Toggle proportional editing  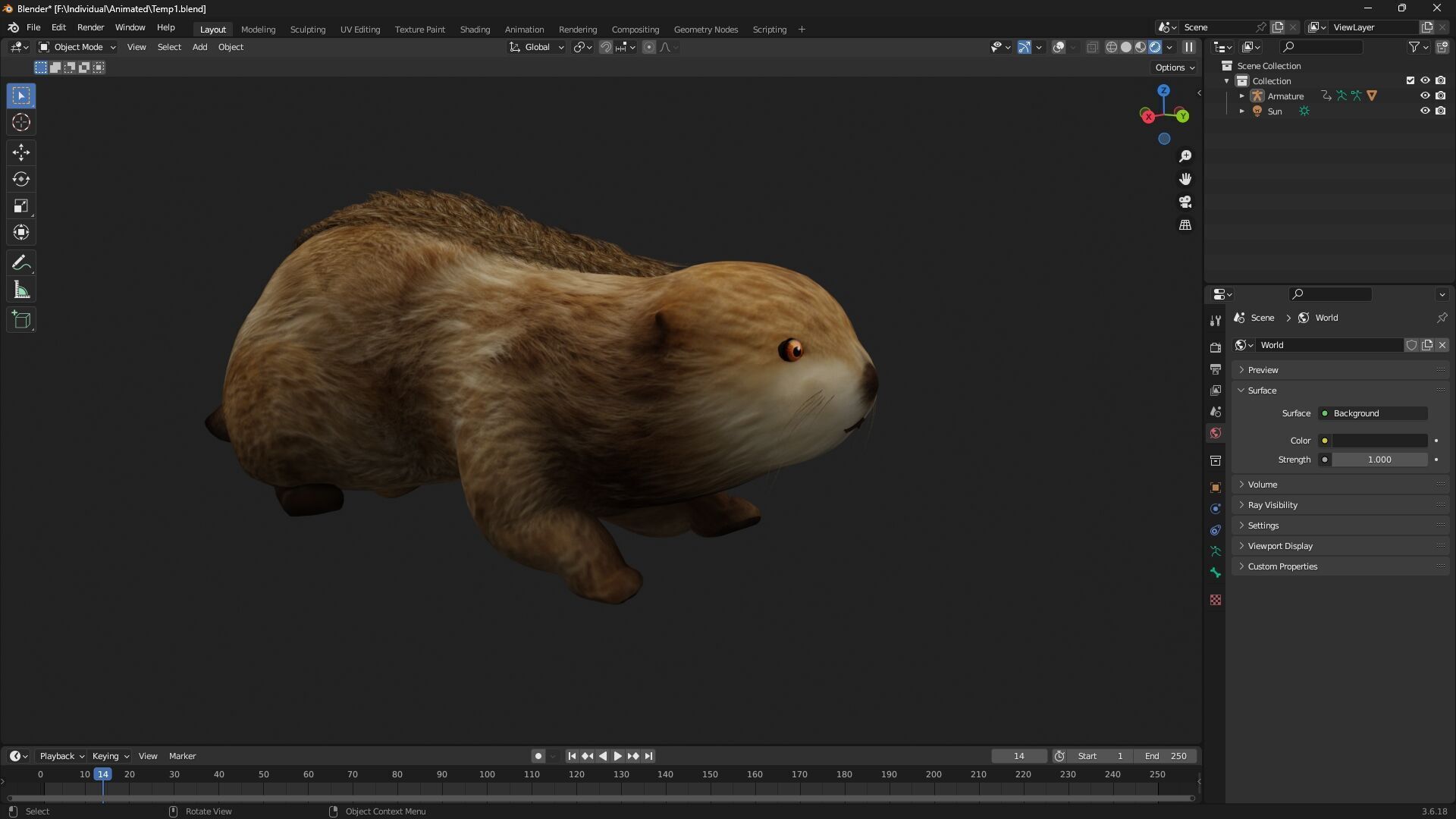click(x=649, y=47)
